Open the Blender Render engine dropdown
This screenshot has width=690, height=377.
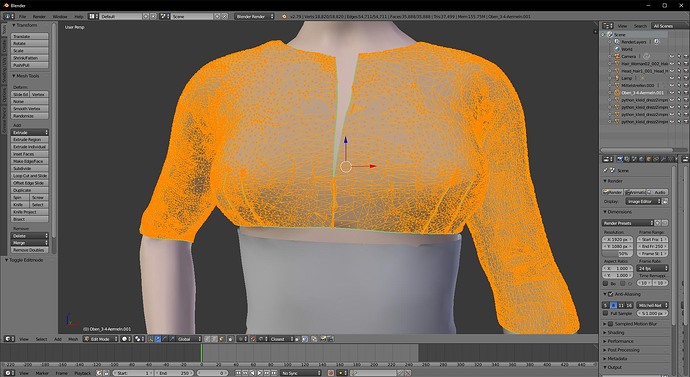click(254, 16)
